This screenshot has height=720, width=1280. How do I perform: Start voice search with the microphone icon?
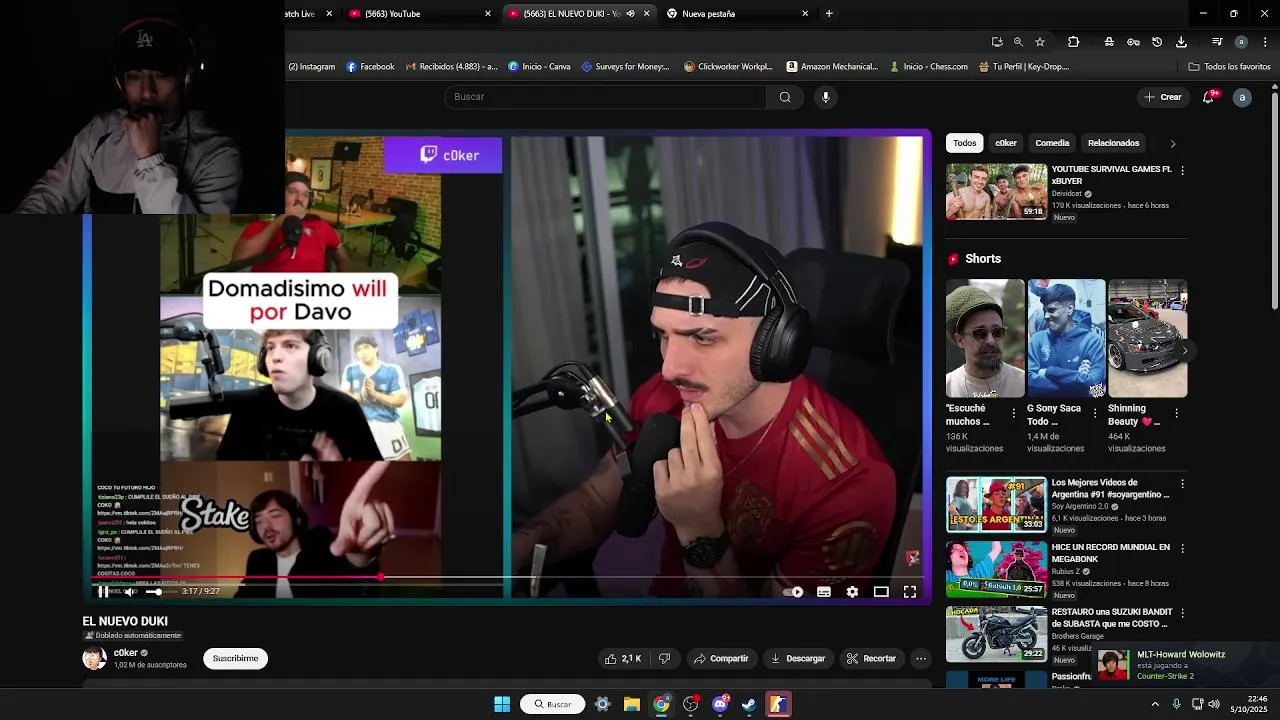[825, 97]
